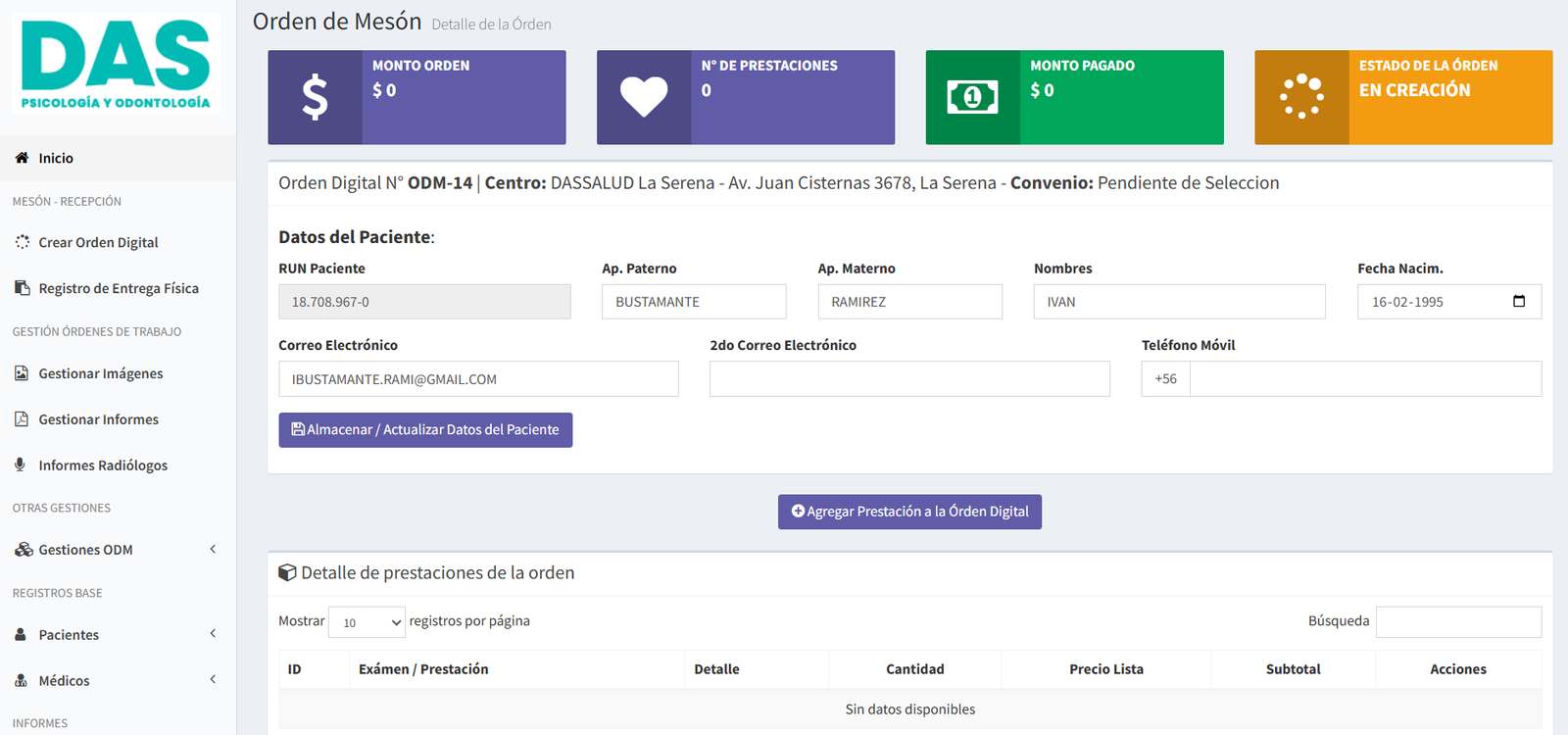Open the calendar picker in Fecha Nacim. field
This screenshot has height=735, width=1568.
[x=1519, y=301]
